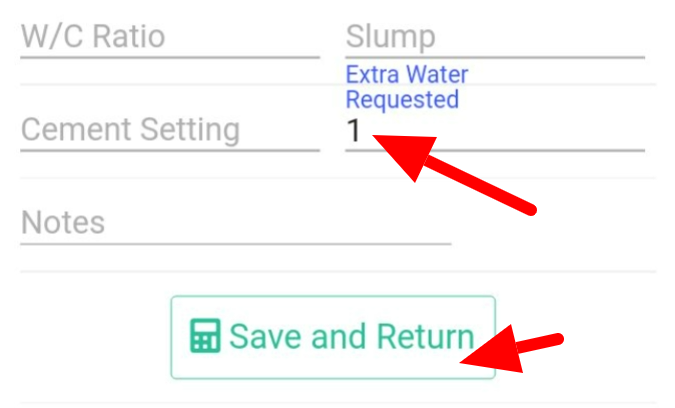
Task: Place cursor after the number 1
Action: click(x=362, y=130)
